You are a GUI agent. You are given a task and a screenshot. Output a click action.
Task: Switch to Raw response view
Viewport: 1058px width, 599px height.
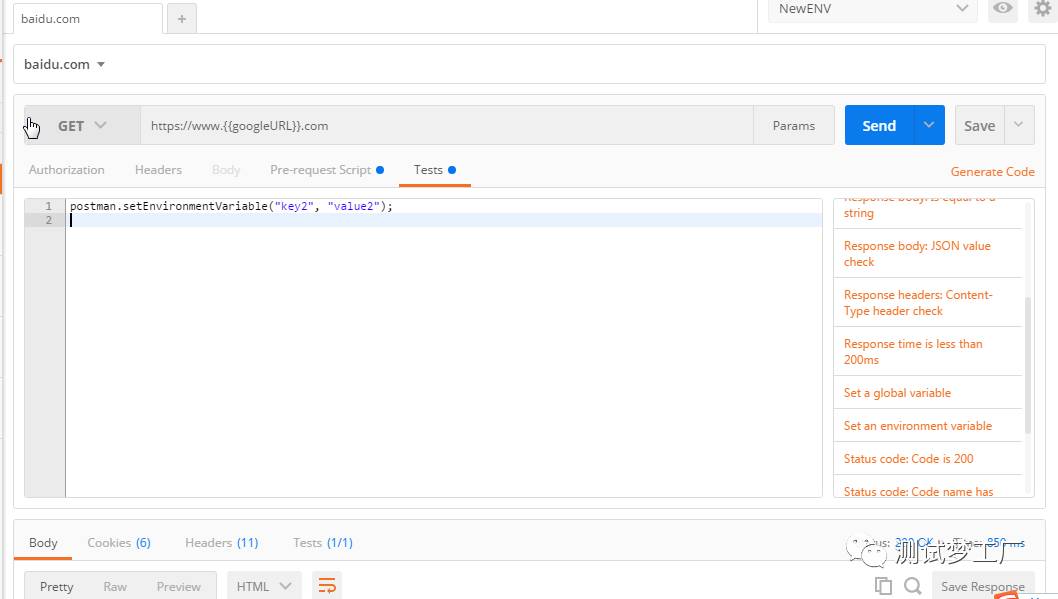tap(115, 587)
